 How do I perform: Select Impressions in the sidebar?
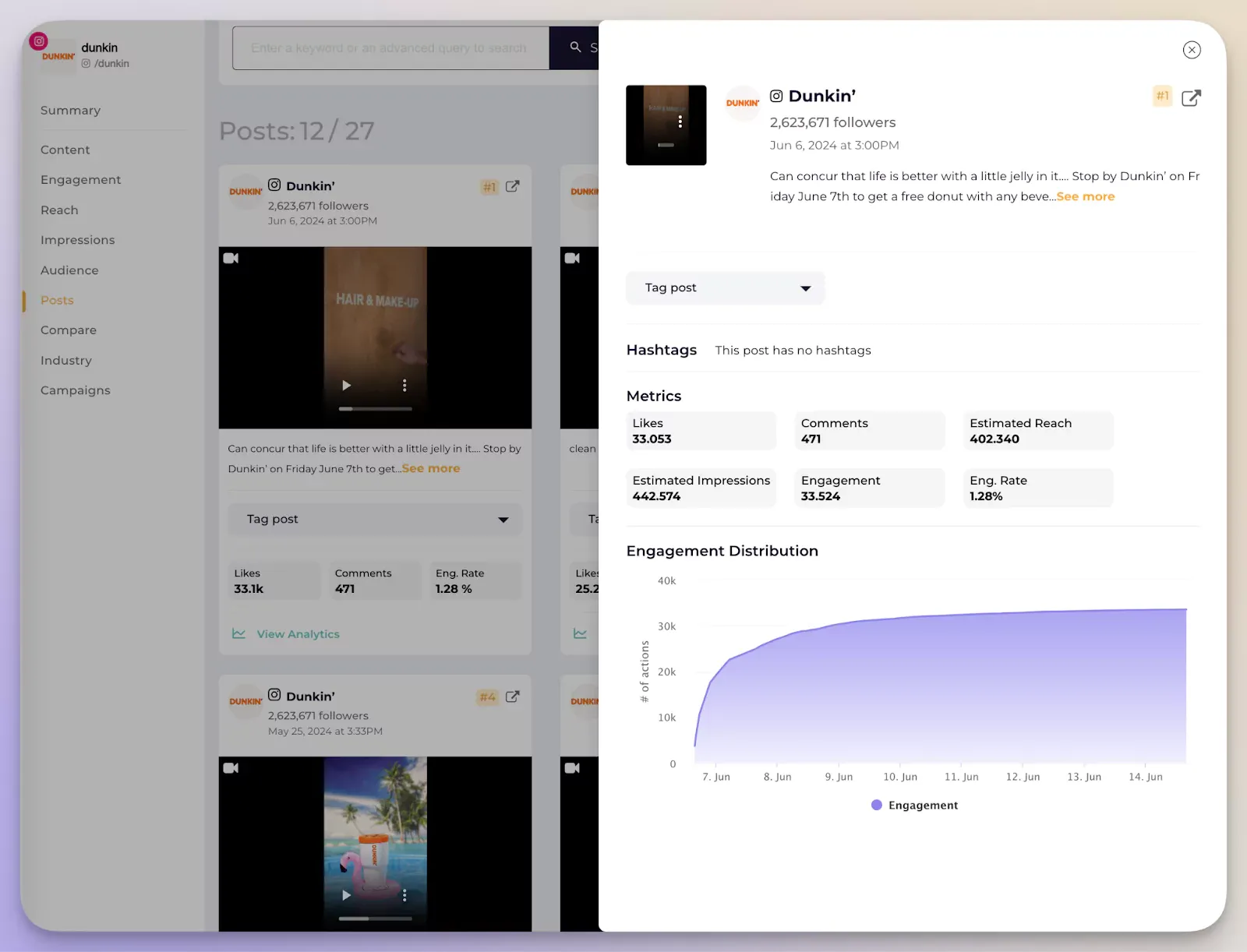pyautogui.click(x=78, y=240)
